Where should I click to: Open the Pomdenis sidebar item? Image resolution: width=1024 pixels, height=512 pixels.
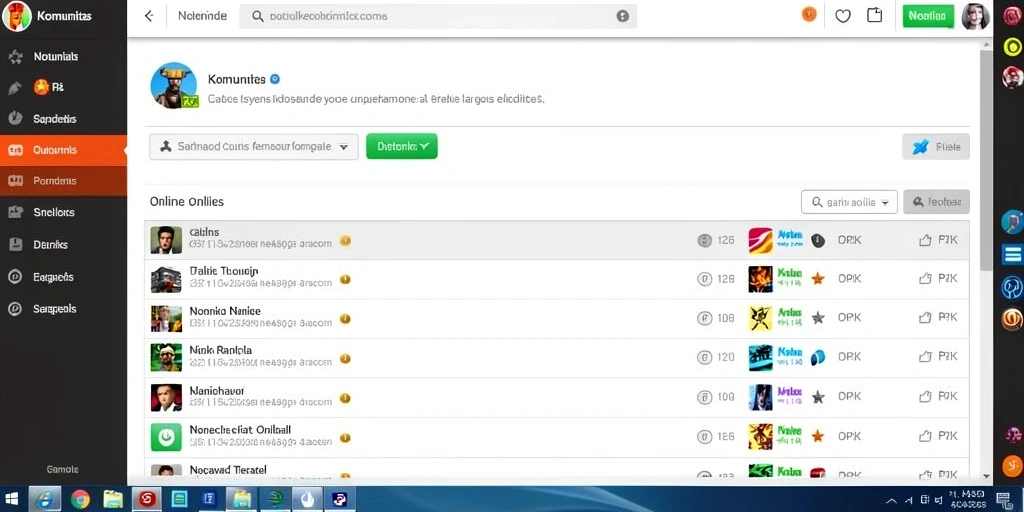(x=63, y=181)
